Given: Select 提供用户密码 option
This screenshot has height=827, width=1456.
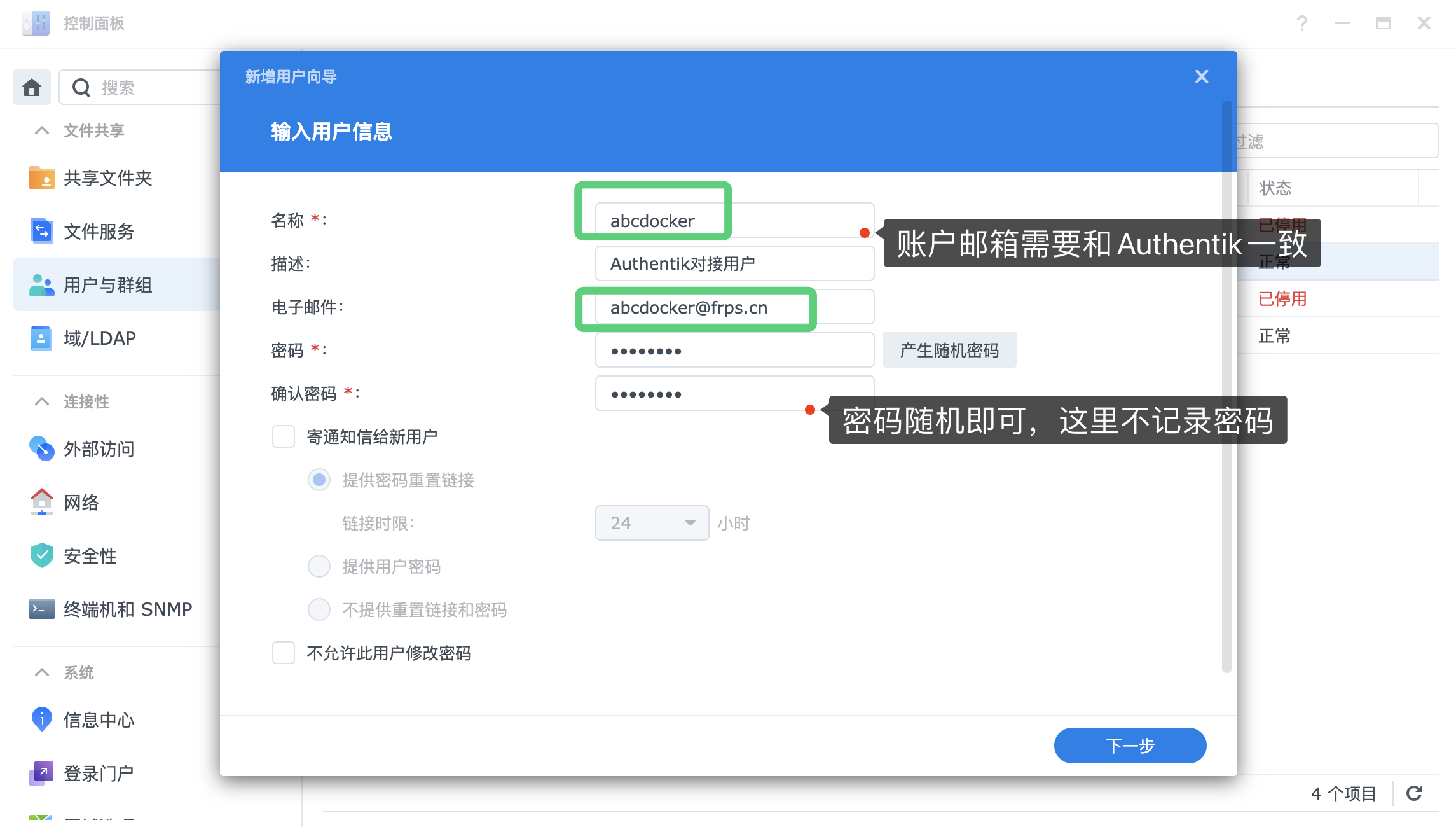Looking at the screenshot, I should coord(319,566).
